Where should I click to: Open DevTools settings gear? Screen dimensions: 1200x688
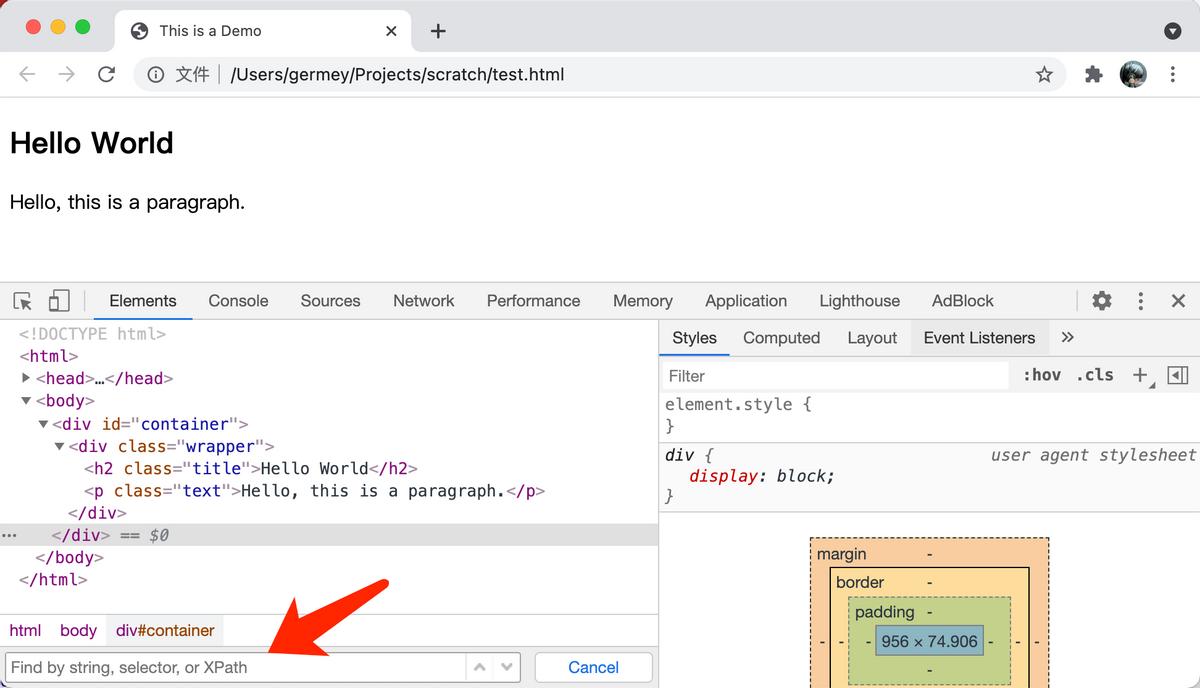click(1101, 301)
